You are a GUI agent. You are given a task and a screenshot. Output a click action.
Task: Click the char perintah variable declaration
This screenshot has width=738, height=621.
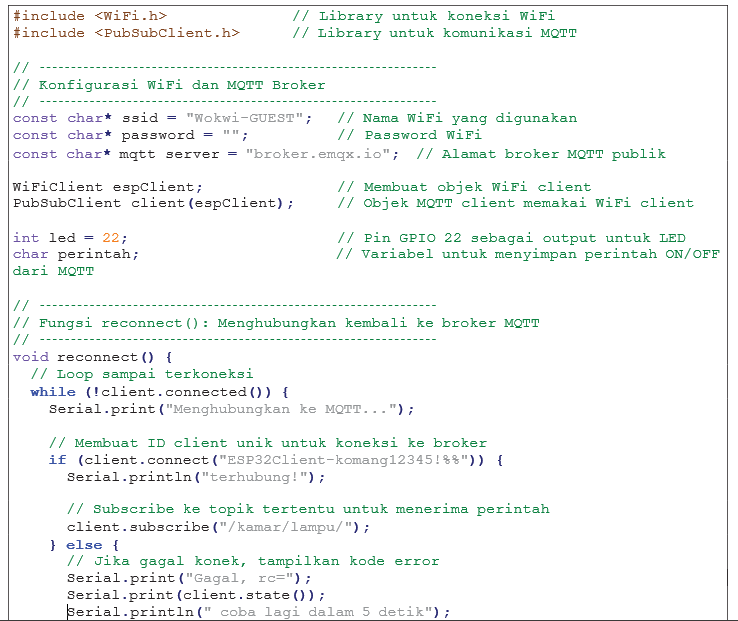[76, 254]
